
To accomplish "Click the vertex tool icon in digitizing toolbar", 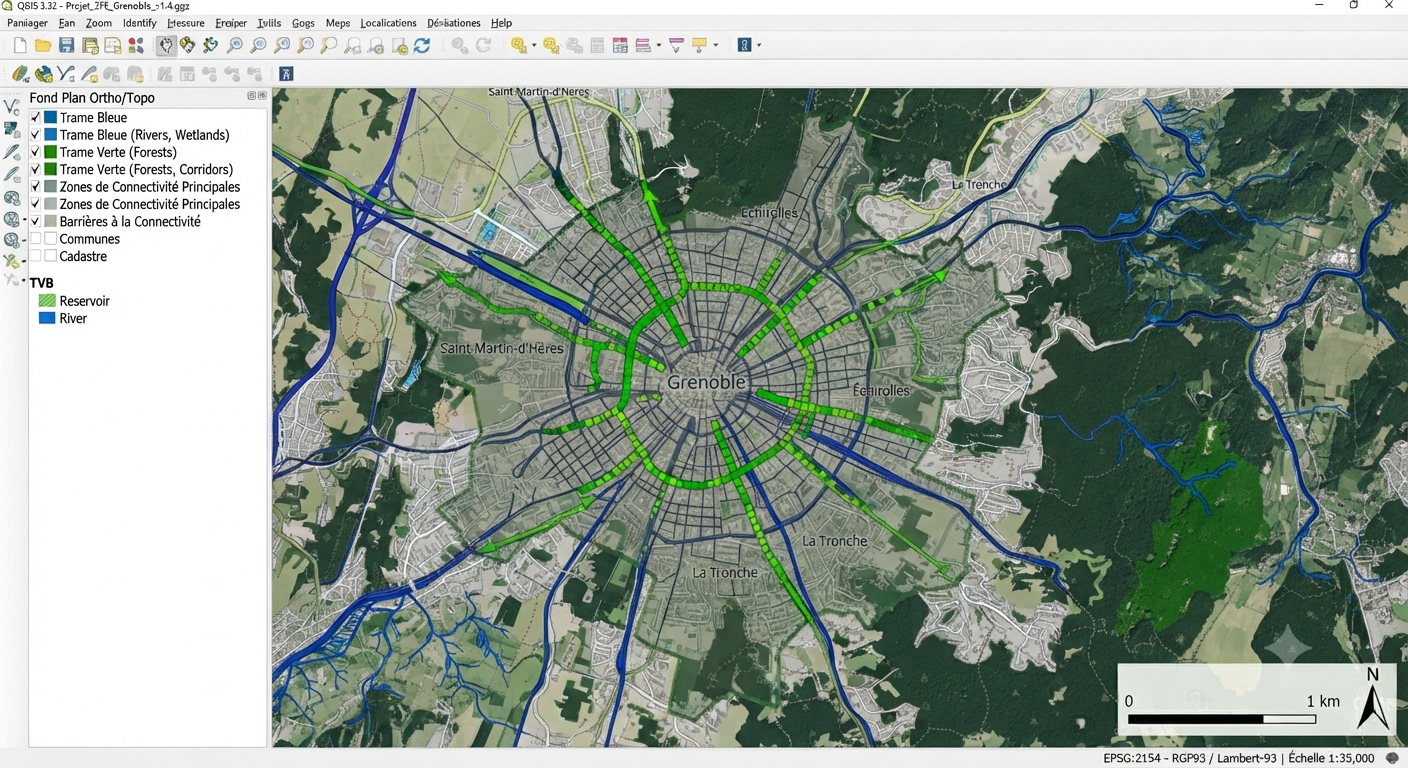I will [x=66, y=74].
